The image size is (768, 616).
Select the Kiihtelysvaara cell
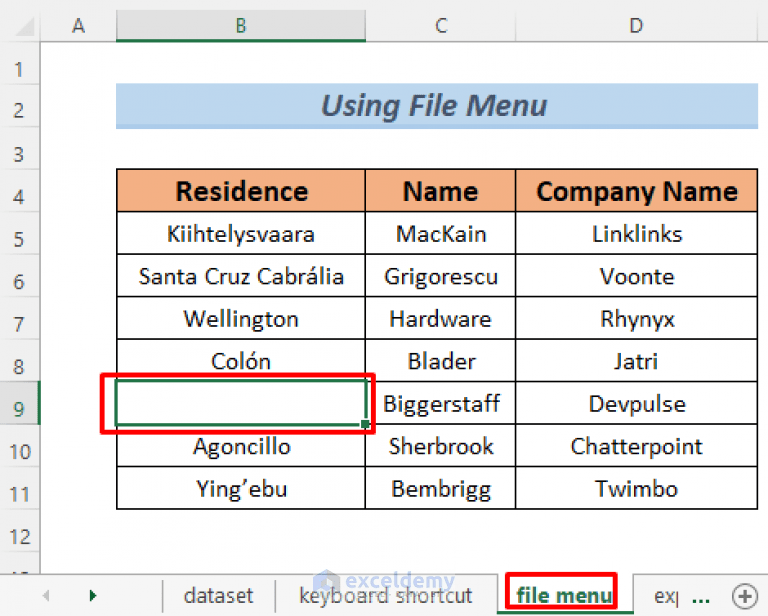coord(241,234)
